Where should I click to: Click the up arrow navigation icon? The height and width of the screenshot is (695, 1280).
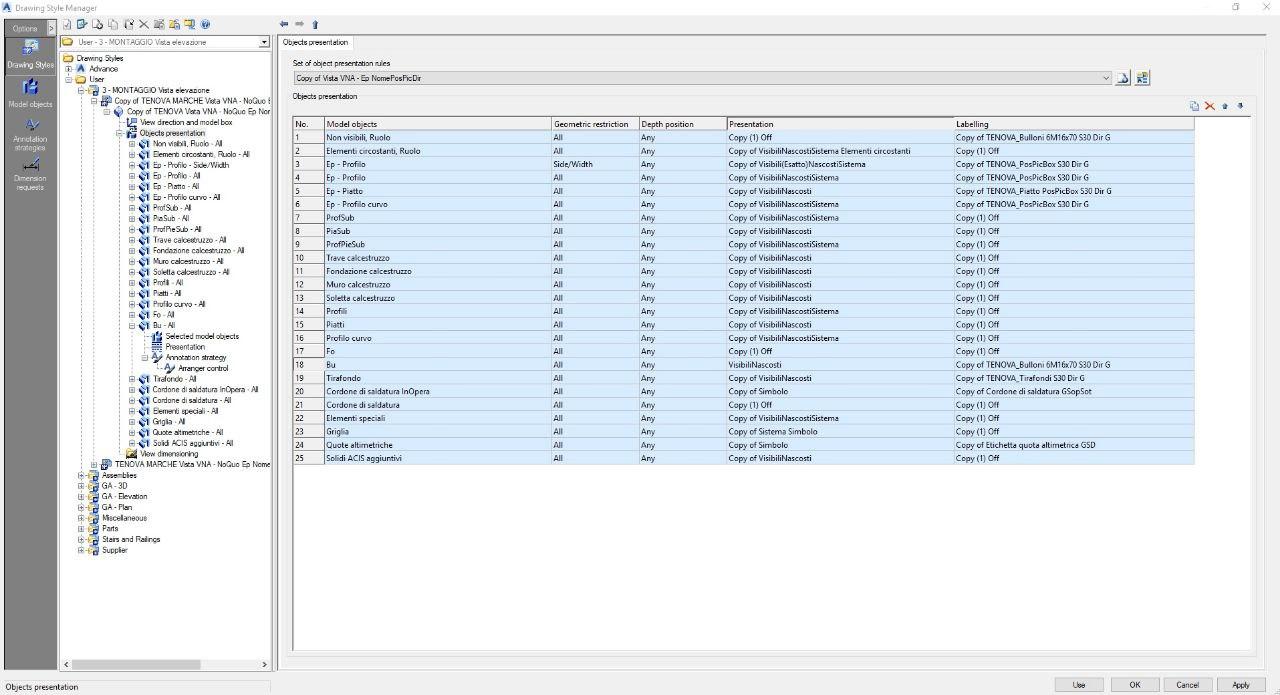[x=315, y=24]
